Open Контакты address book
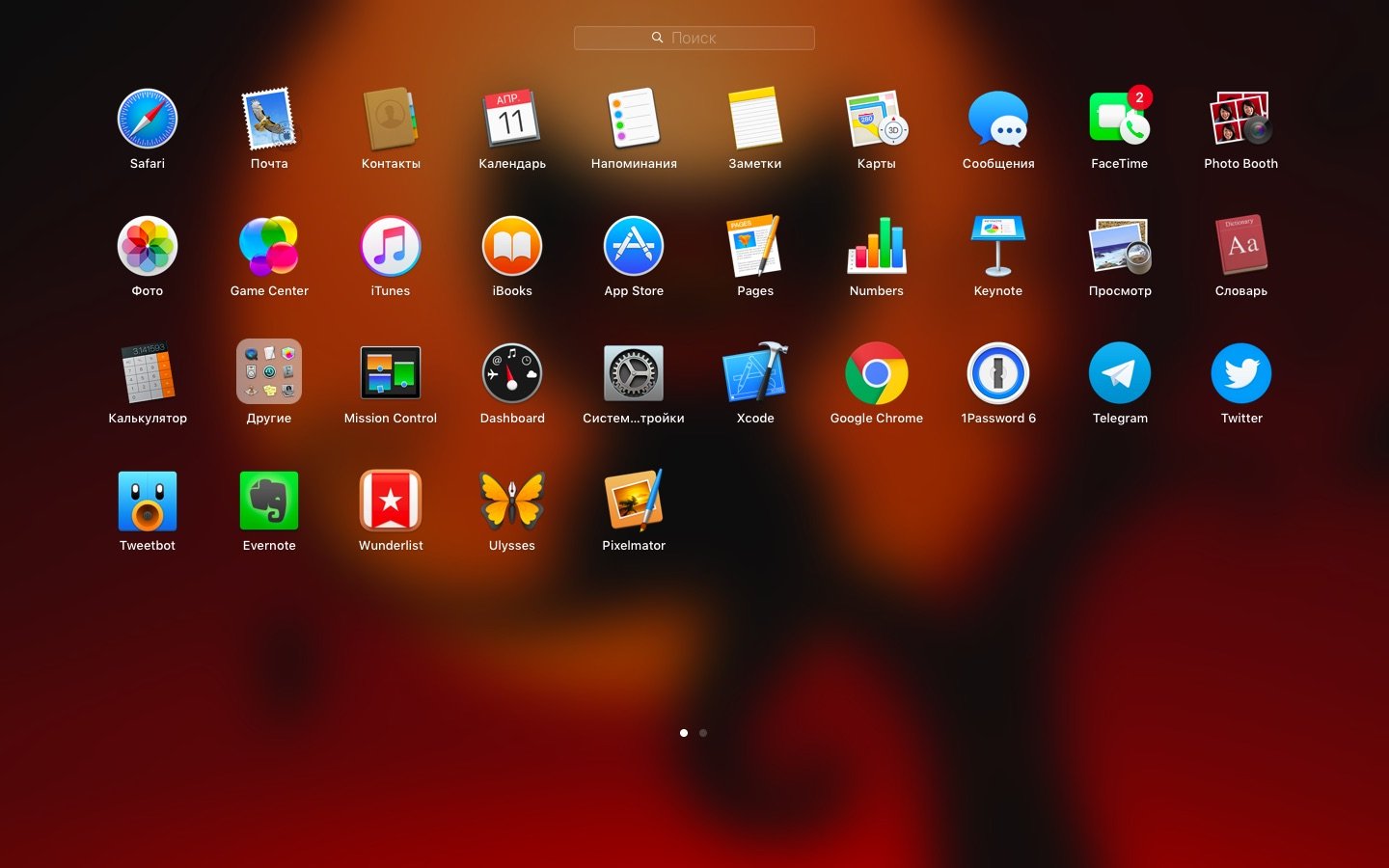The image size is (1389, 868). pyautogui.click(x=391, y=120)
